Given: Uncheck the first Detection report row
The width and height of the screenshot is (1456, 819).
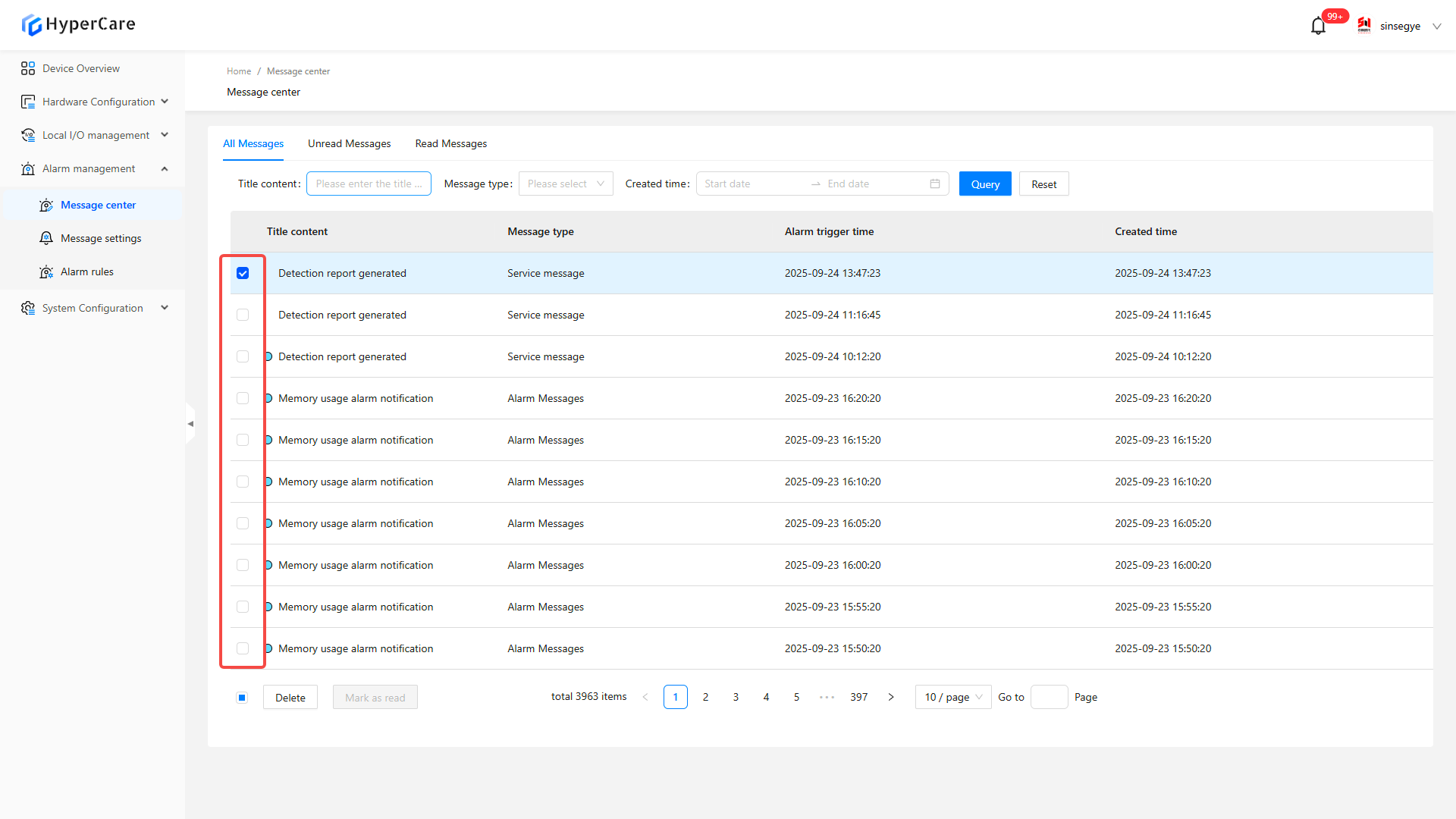Looking at the screenshot, I should point(243,273).
